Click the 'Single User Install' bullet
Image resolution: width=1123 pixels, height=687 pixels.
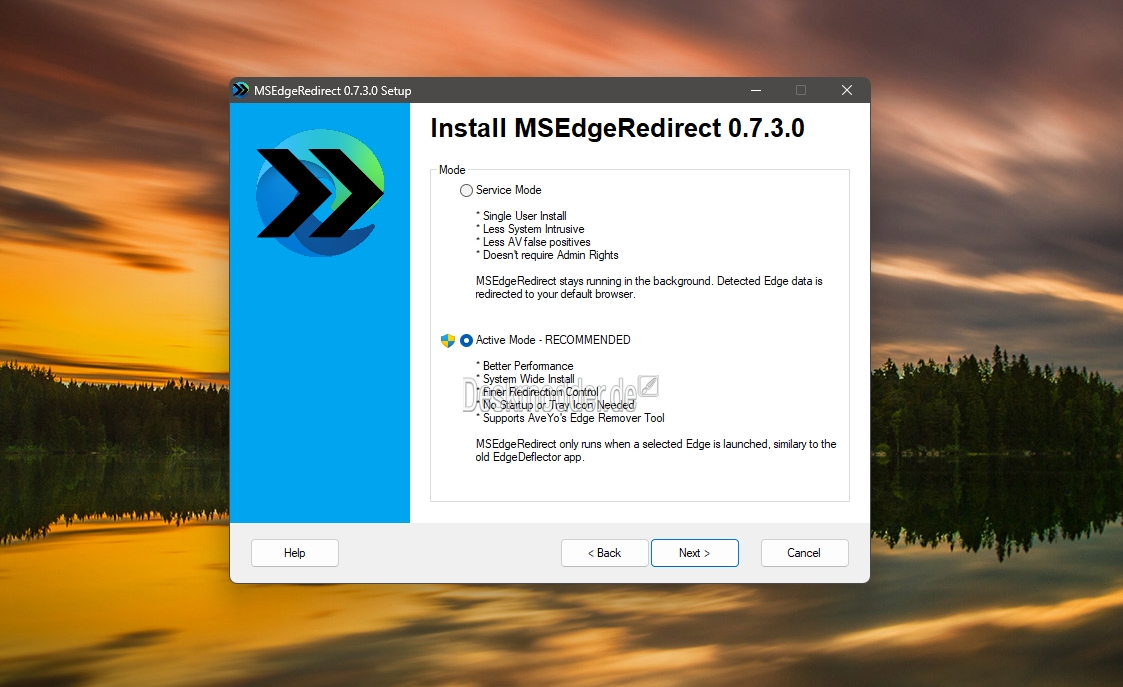pos(521,216)
